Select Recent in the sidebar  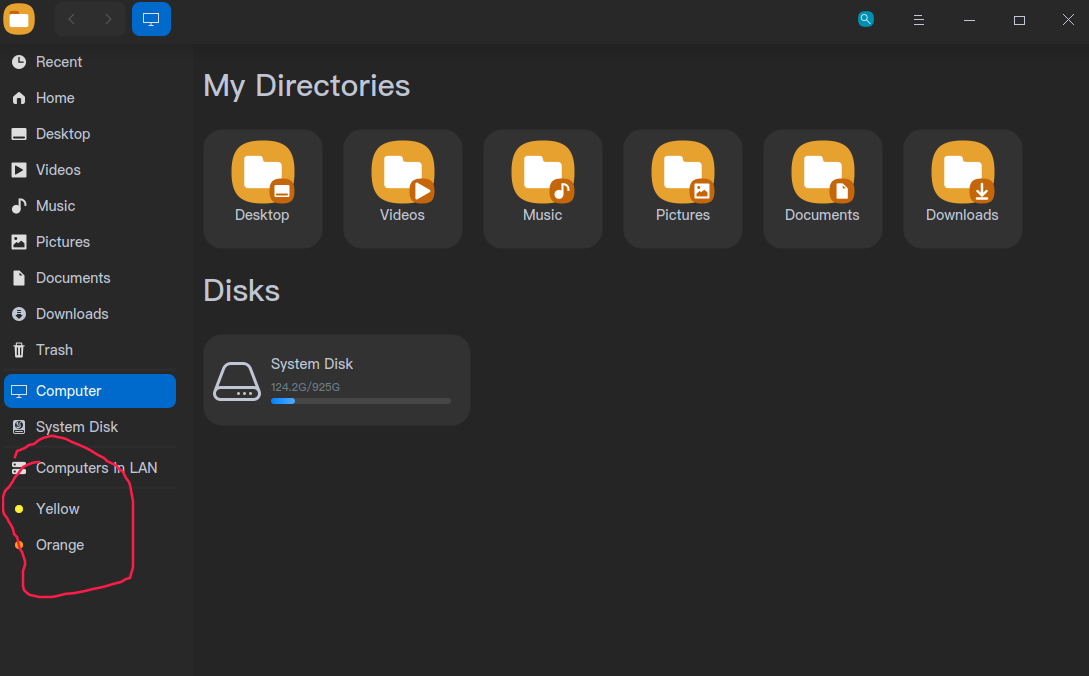click(x=58, y=61)
